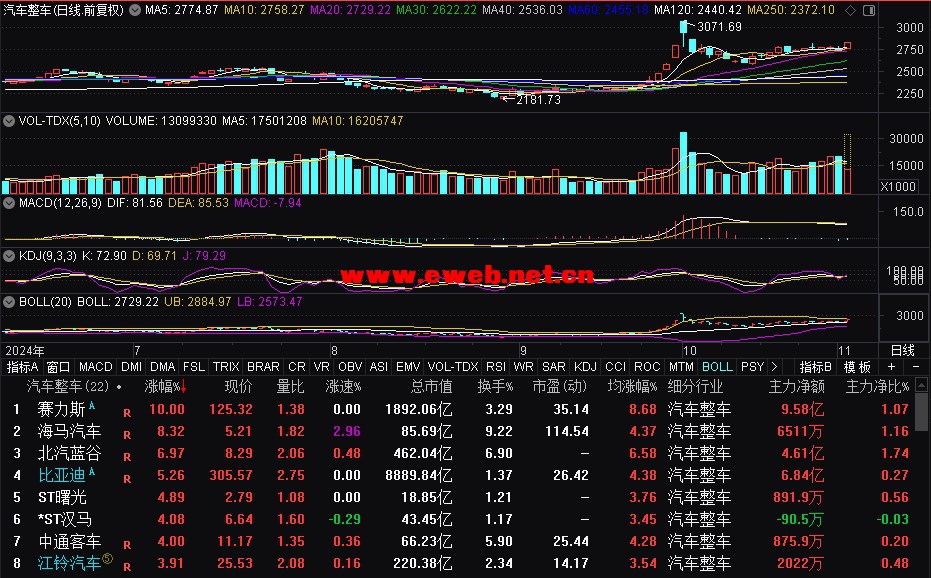This screenshot has width=931, height=578.
Task: Sort by the 量比 column header
Action: click(290, 387)
